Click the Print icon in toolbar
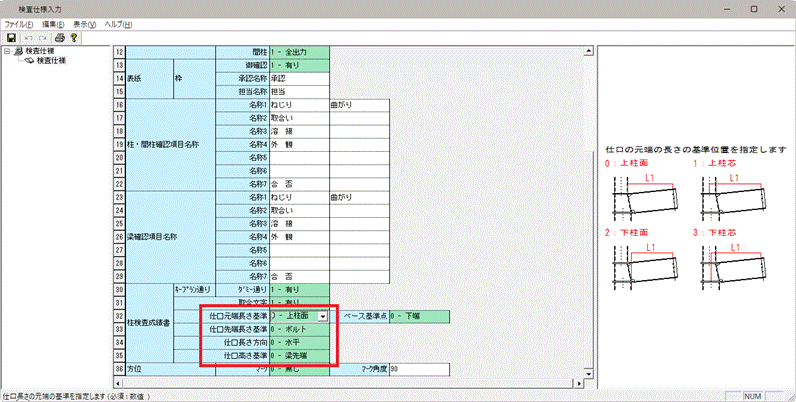This screenshot has width=796, height=402. (59, 37)
